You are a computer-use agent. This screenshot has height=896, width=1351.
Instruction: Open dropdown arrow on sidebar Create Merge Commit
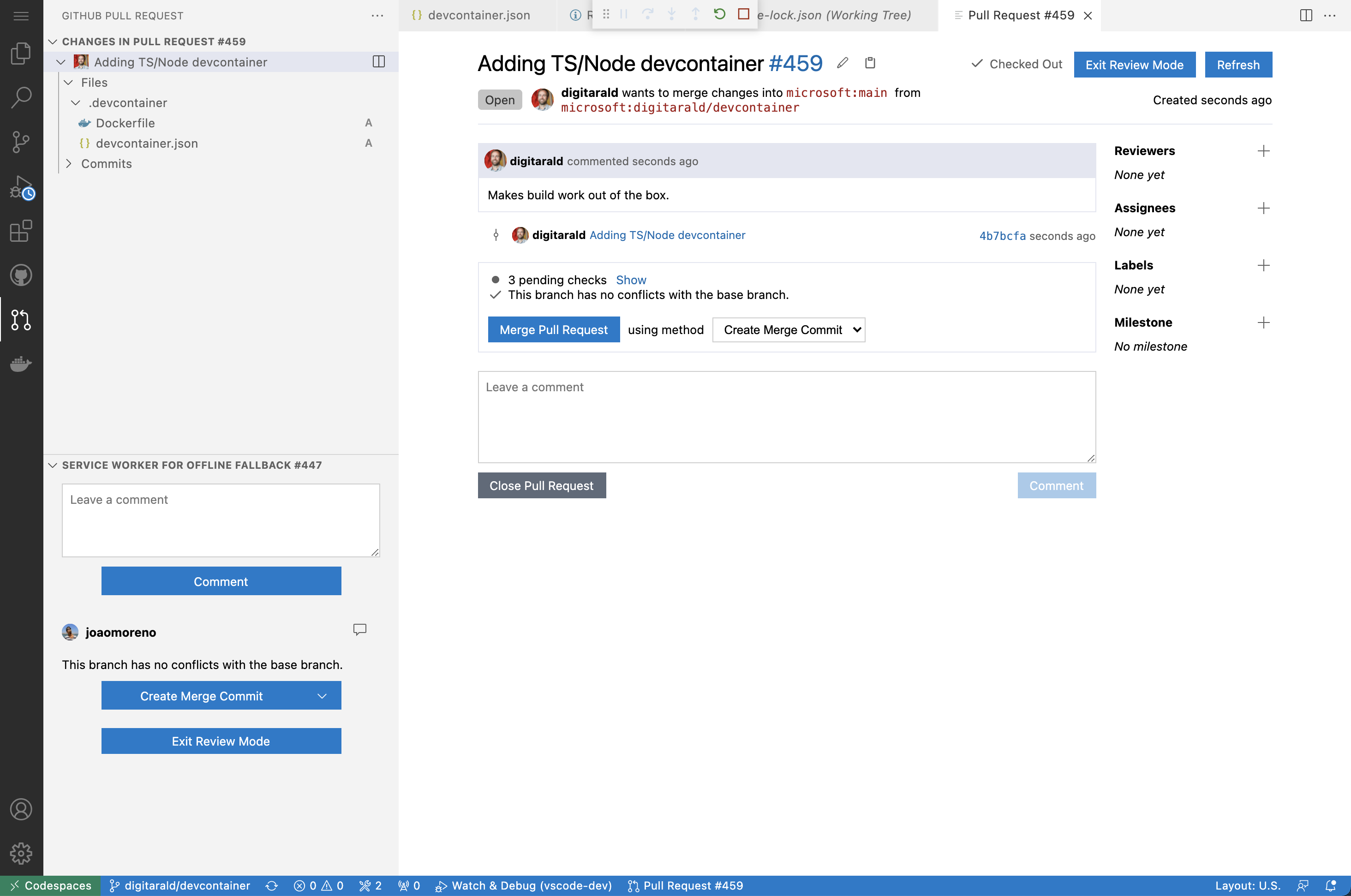click(322, 696)
